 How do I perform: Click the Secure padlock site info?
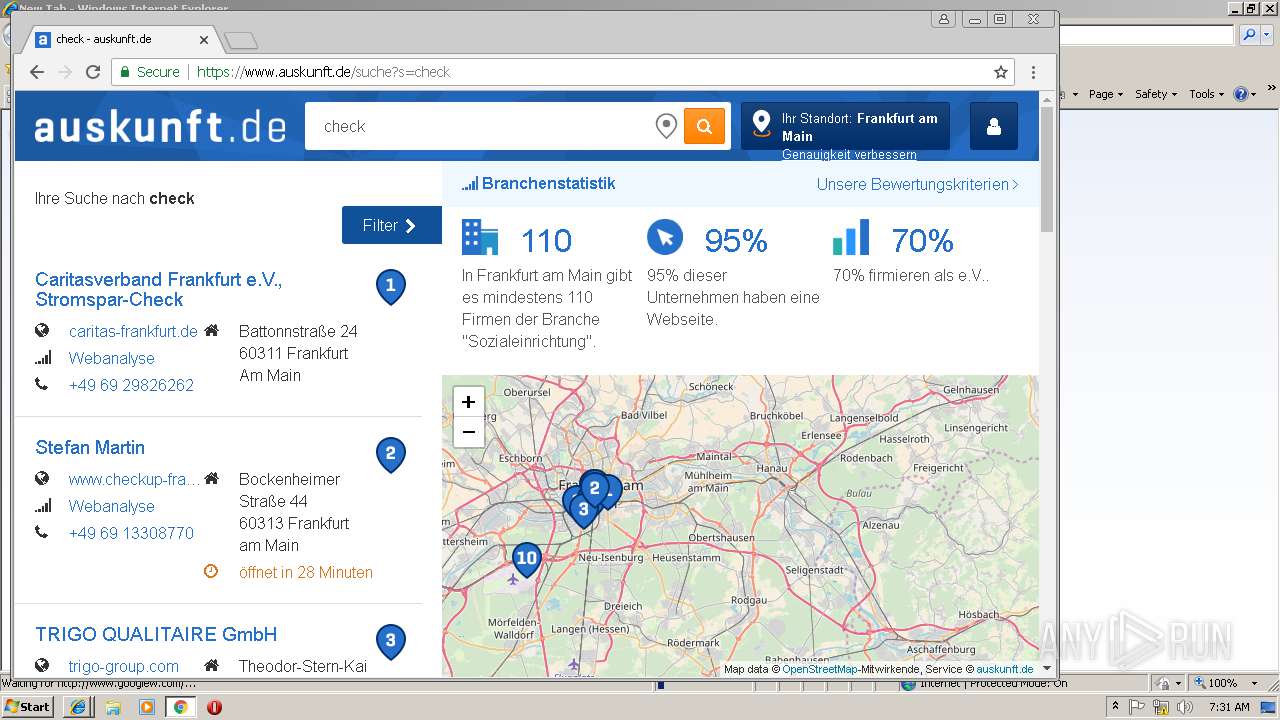point(150,72)
